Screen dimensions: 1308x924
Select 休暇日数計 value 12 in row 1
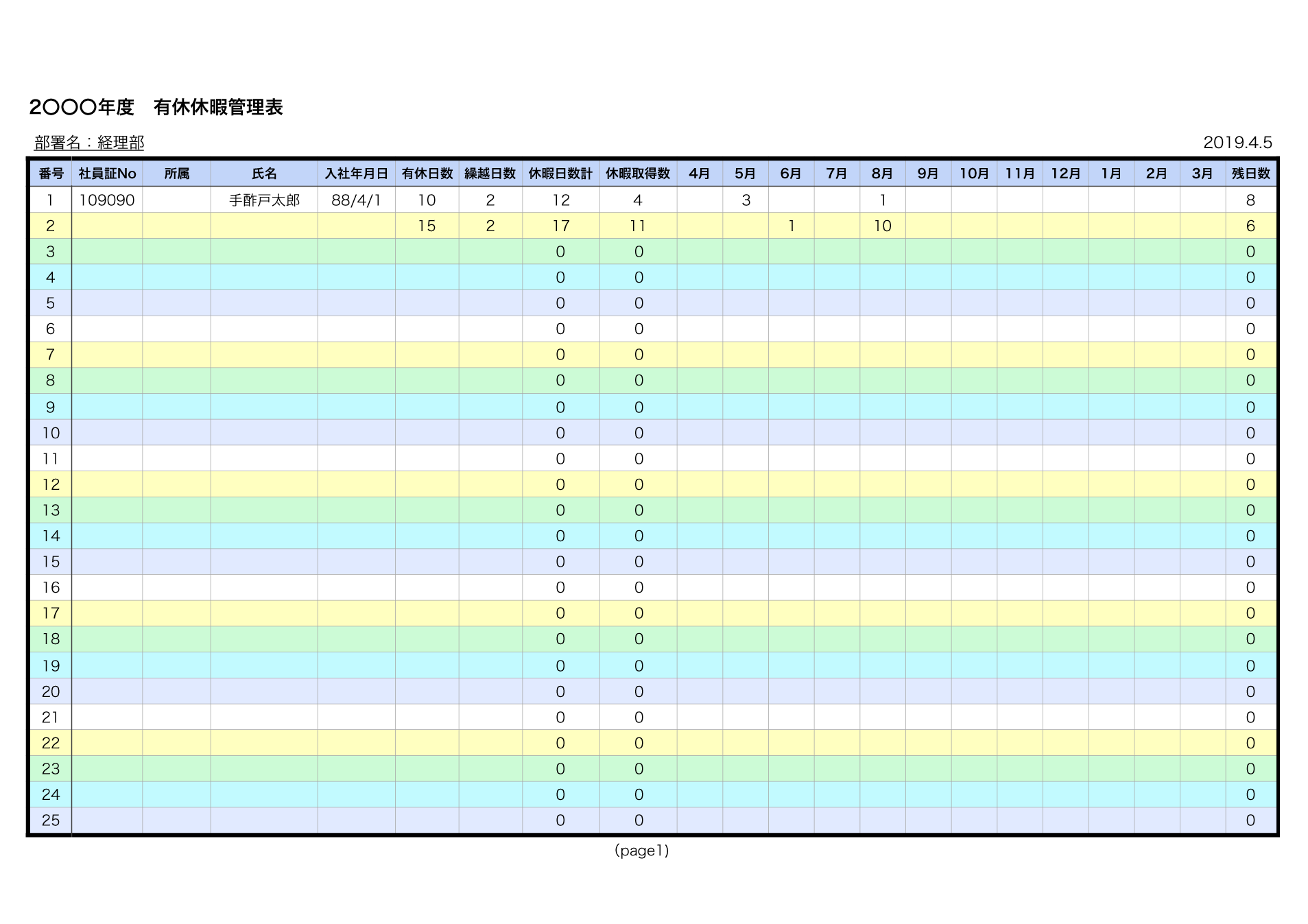[x=561, y=200]
